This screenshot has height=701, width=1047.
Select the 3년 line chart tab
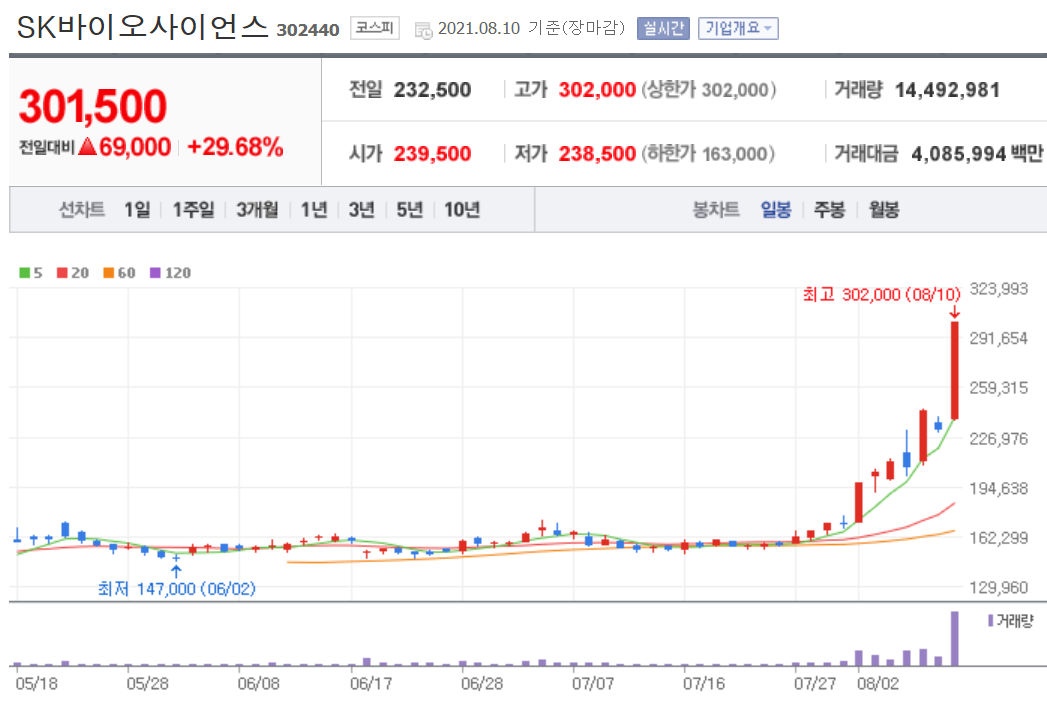point(362,210)
